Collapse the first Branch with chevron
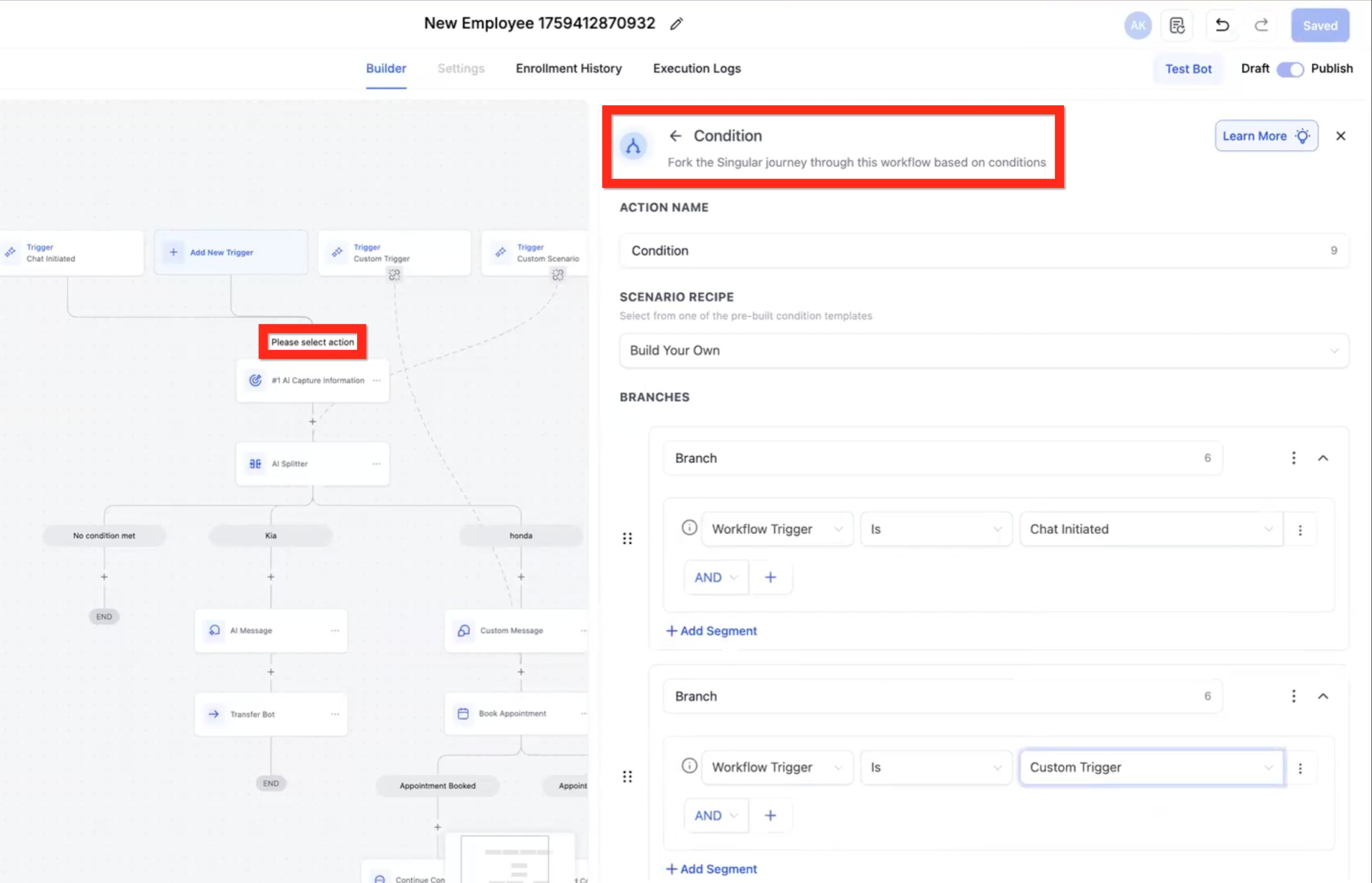Image resolution: width=1372 pixels, height=883 pixels. [1323, 458]
